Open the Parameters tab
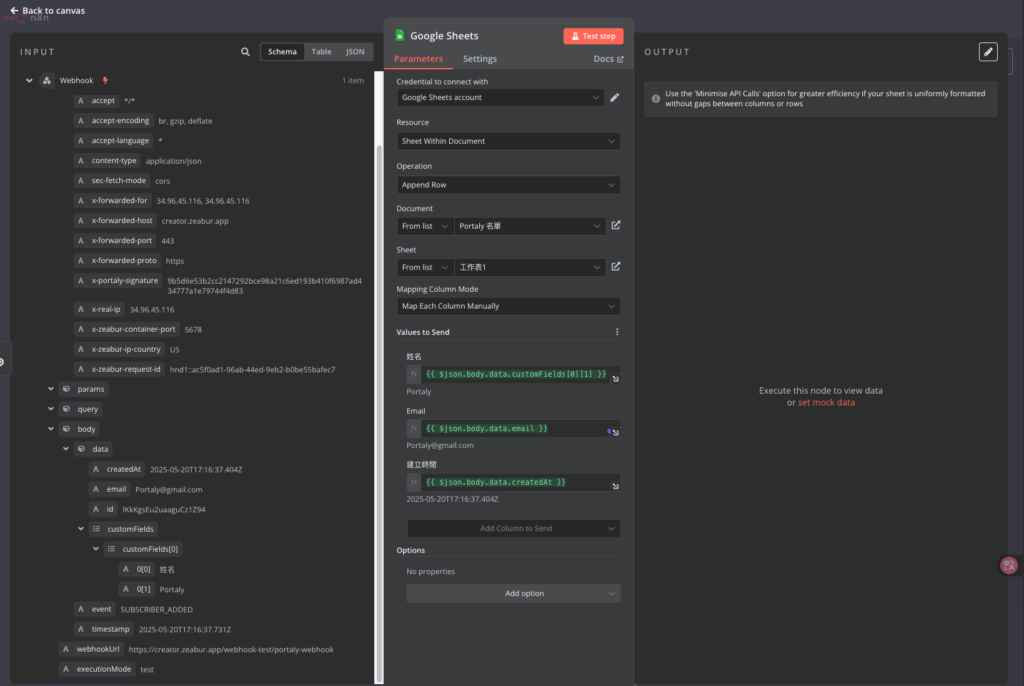The width and height of the screenshot is (1024, 686). (418, 59)
